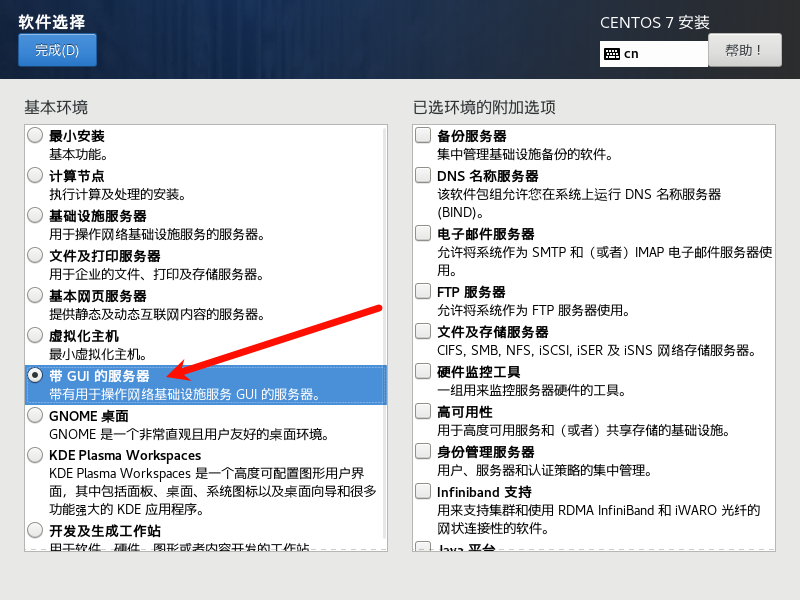This screenshot has height=600, width=800.
Task: Select the 最小安装 radio button
Action: 35,135
